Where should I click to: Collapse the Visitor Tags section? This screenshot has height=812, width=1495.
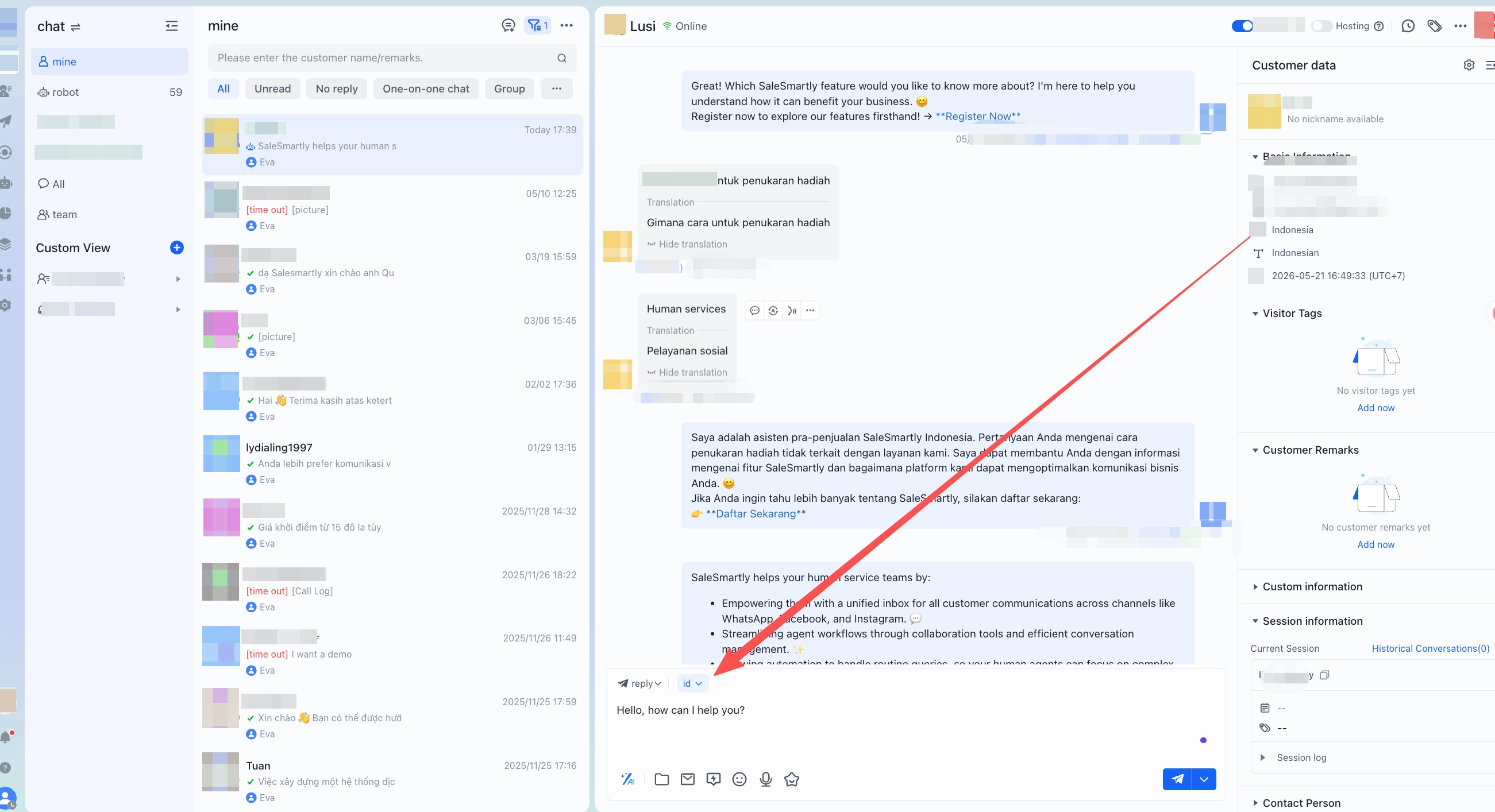click(1255, 314)
